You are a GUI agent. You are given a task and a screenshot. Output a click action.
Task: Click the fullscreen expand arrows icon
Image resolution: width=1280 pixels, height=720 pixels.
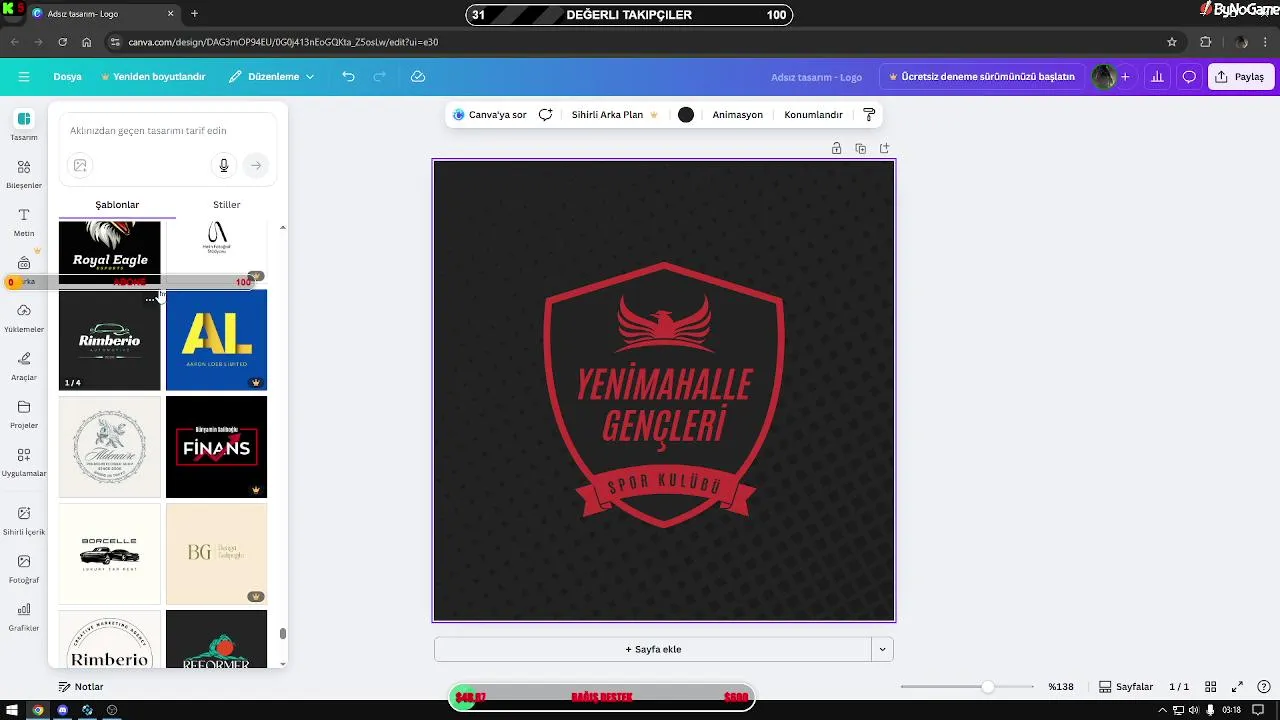(1237, 687)
